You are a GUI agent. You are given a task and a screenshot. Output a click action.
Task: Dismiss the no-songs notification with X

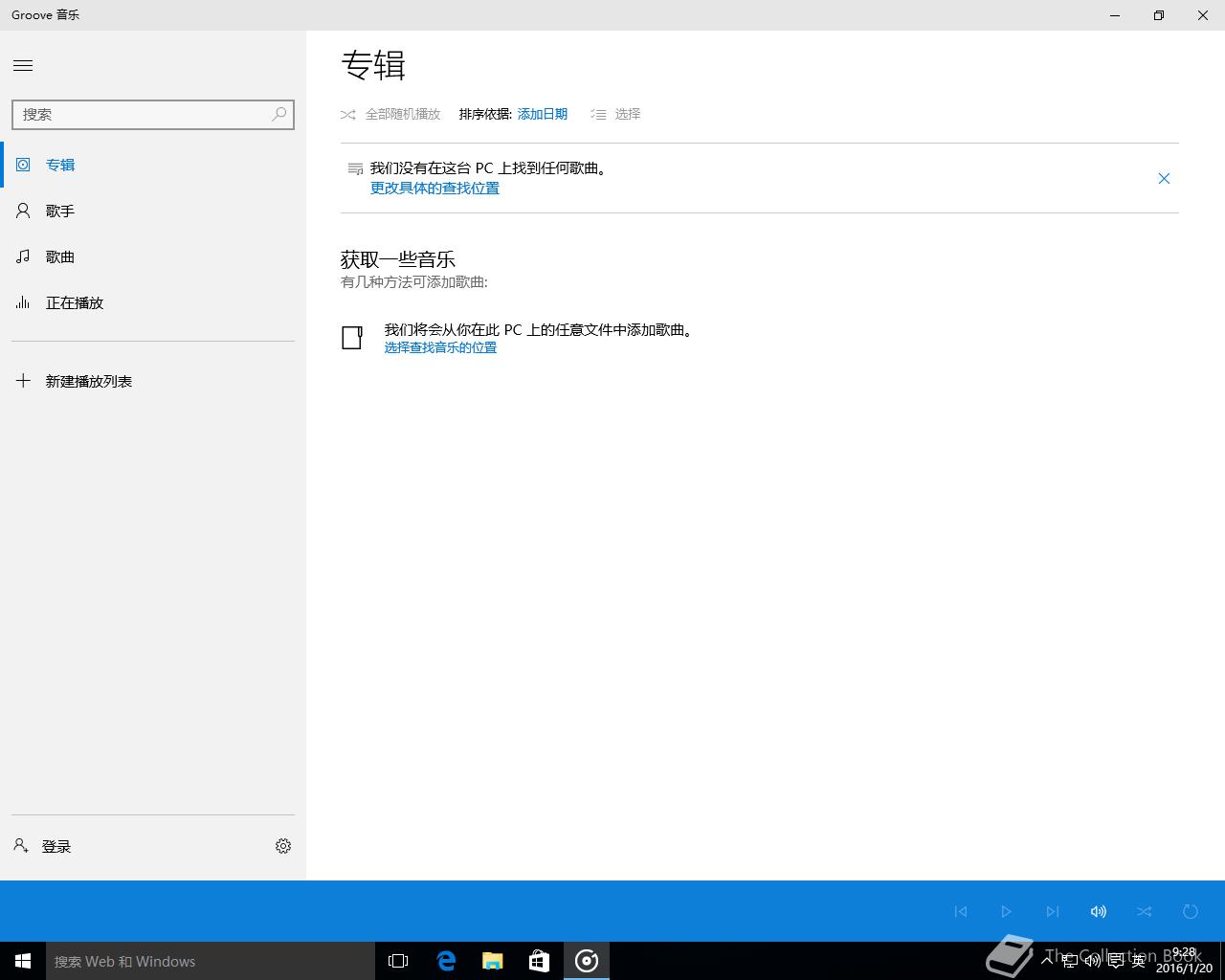[1164, 178]
